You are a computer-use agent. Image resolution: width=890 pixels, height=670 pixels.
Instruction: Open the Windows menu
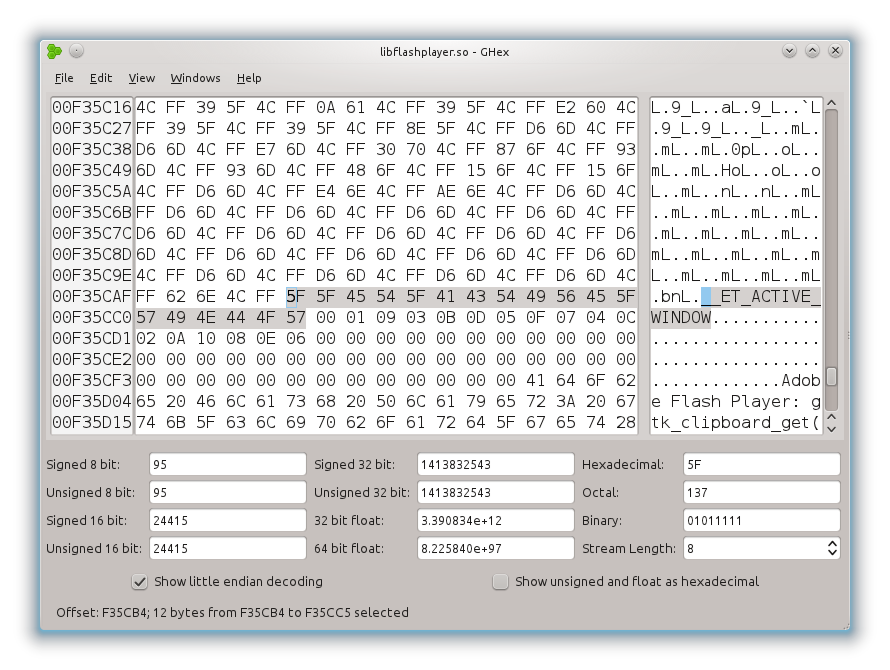[195, 78]
